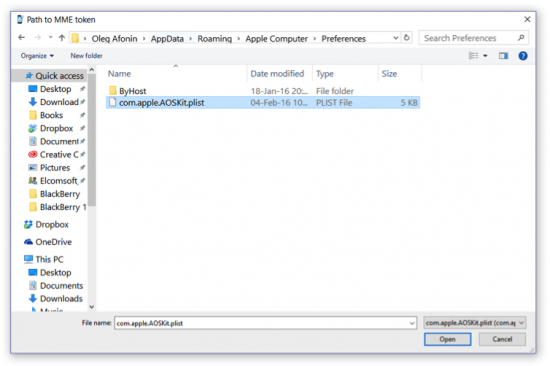Open pinned Desktop under Quick access
550x366 pixels.
pos(56,89)
